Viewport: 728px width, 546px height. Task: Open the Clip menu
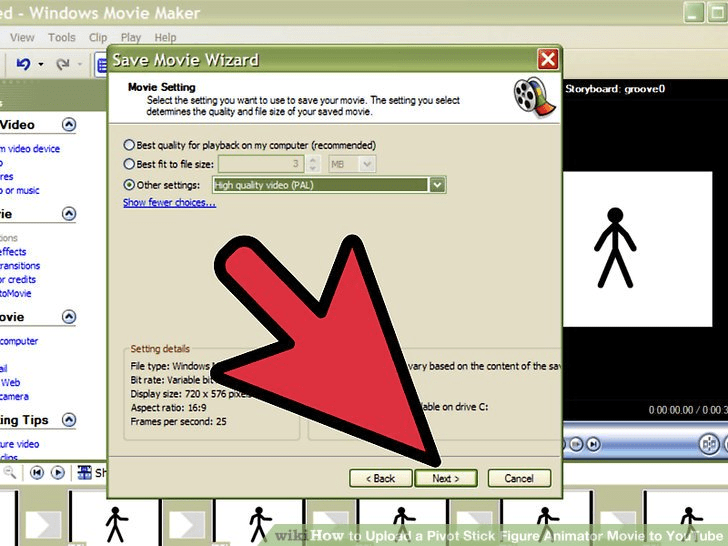(x=98, y=38)
